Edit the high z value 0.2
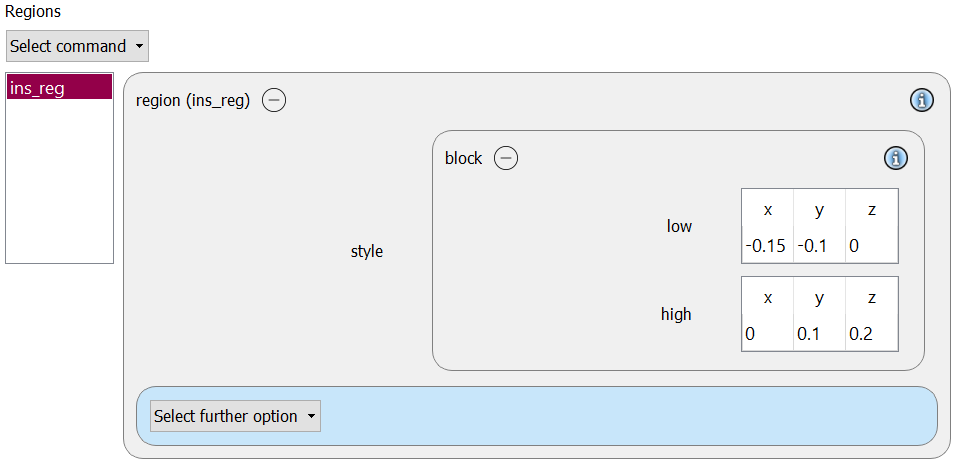The height and width of the screenshot is (466, 955). pyautogui.click(x=871, y=334)
